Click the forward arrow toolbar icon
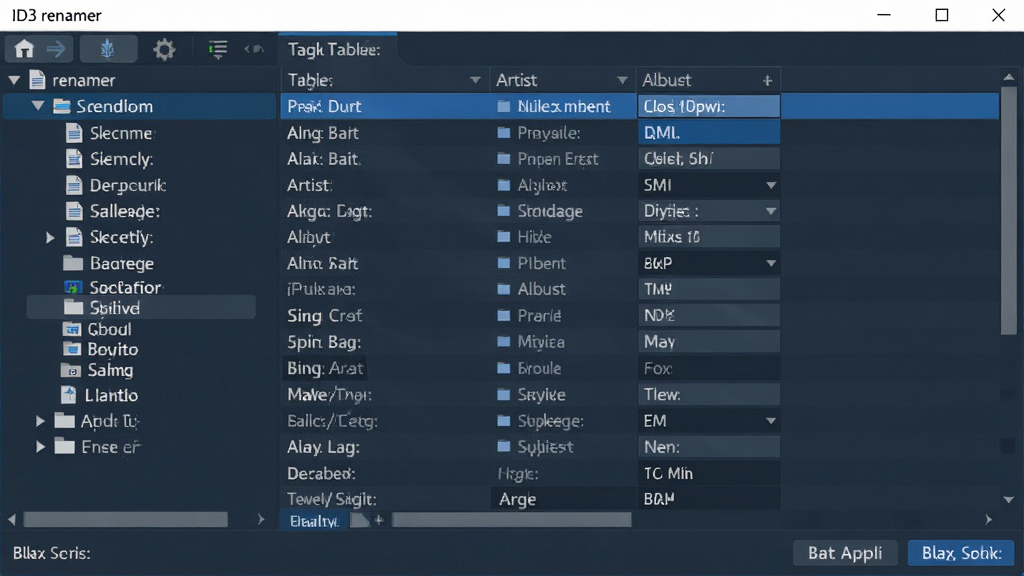Viewport: 1024px width, 576px height. click(x=56, y=49)
